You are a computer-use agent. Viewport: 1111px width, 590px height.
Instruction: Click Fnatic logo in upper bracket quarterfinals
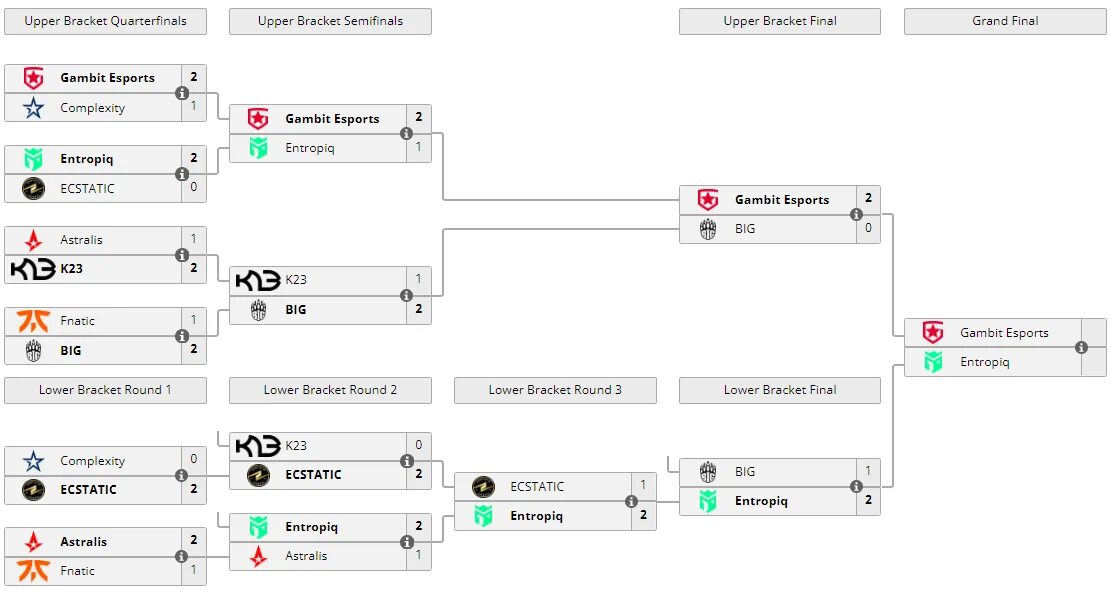pyautogui.click(x=33, y=321)
